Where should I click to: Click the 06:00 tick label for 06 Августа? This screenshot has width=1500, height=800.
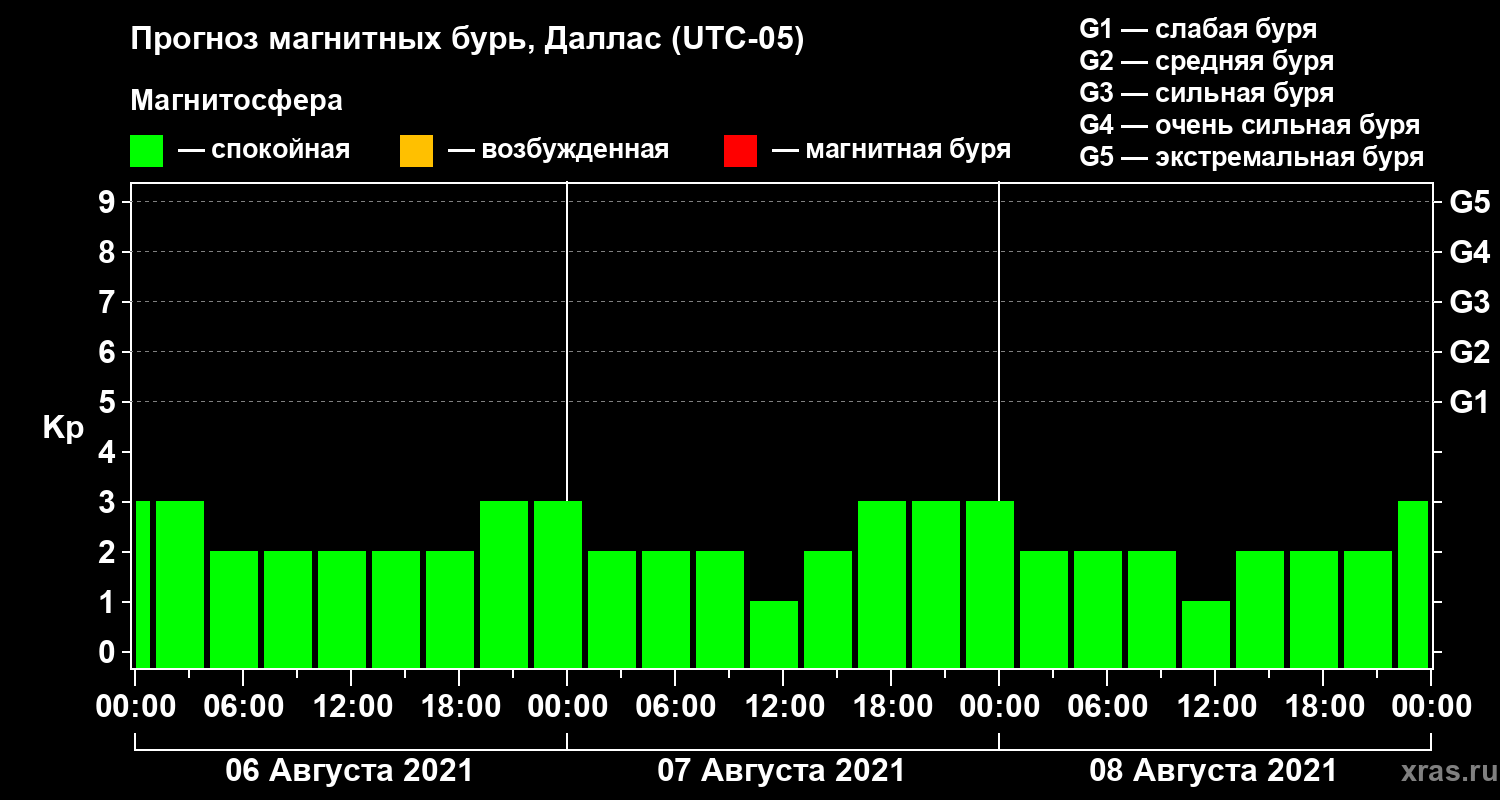[243, 706]
